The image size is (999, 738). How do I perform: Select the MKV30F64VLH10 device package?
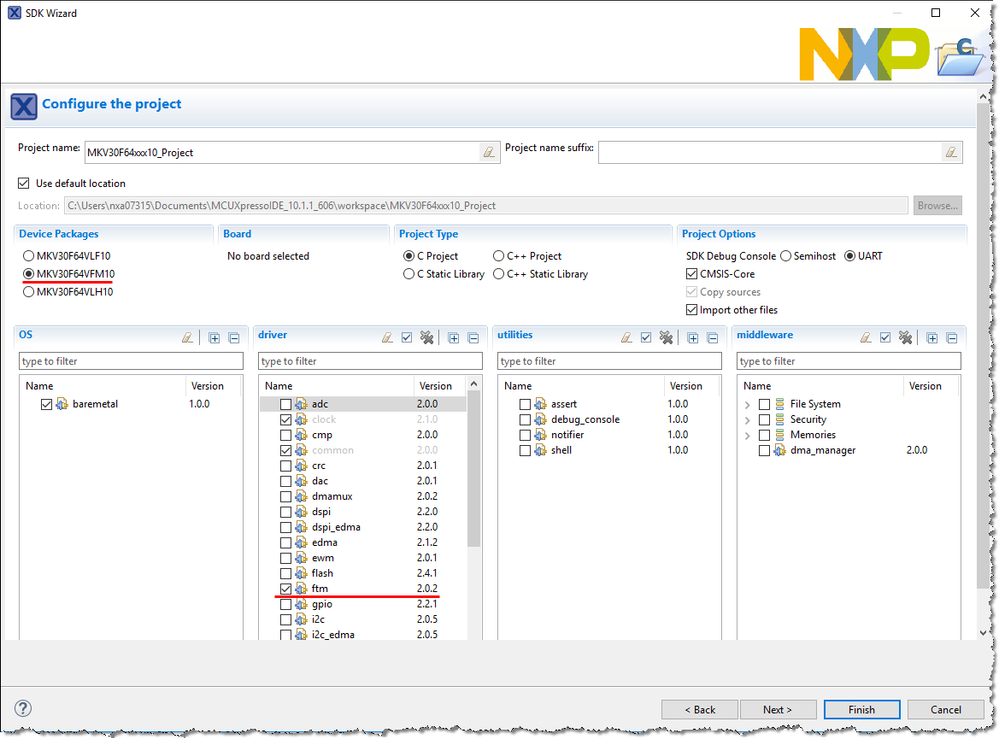28,292
